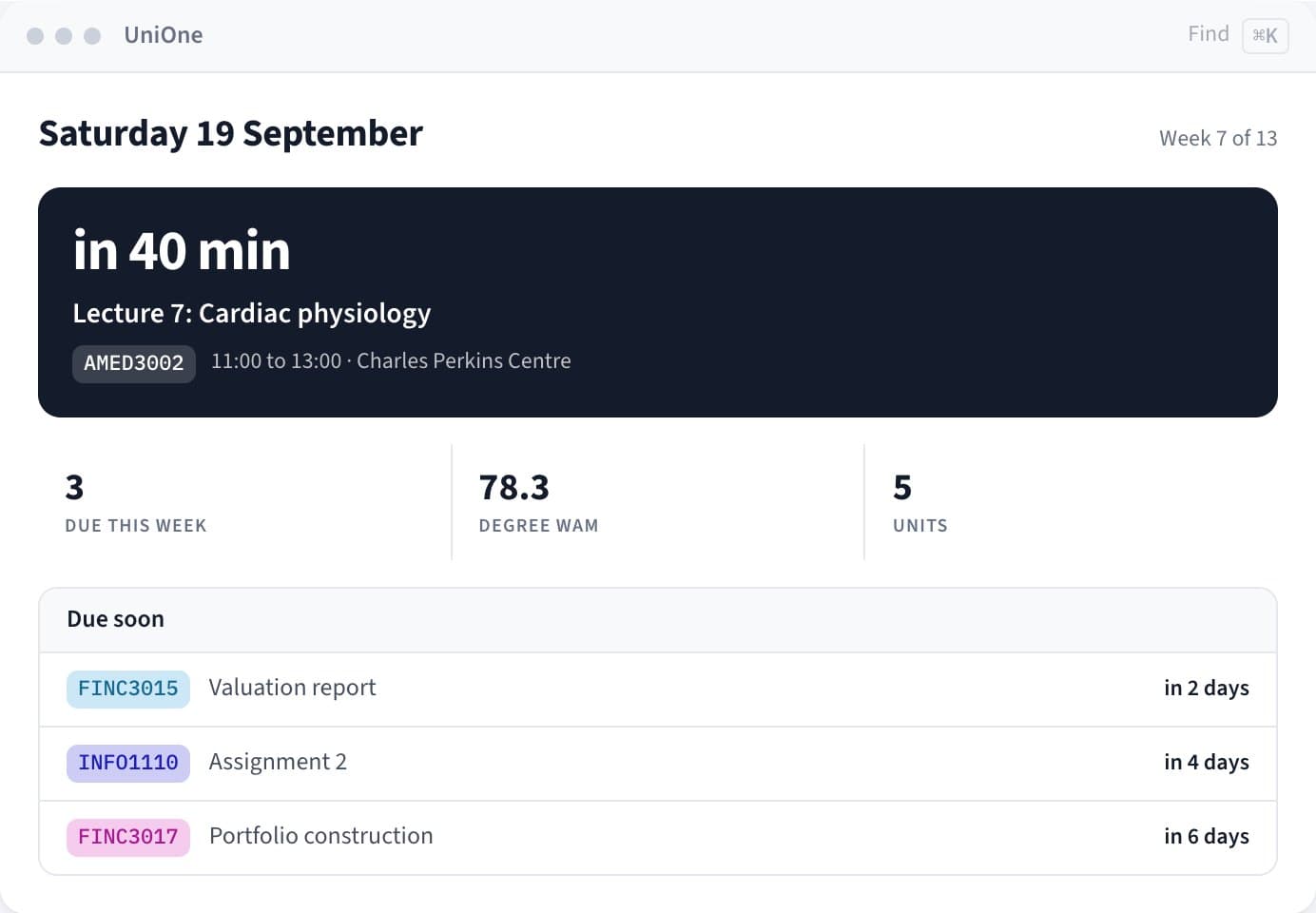Click the 'in 4 days' due label
This screenshot has height=913, width=1316.
1207,763
